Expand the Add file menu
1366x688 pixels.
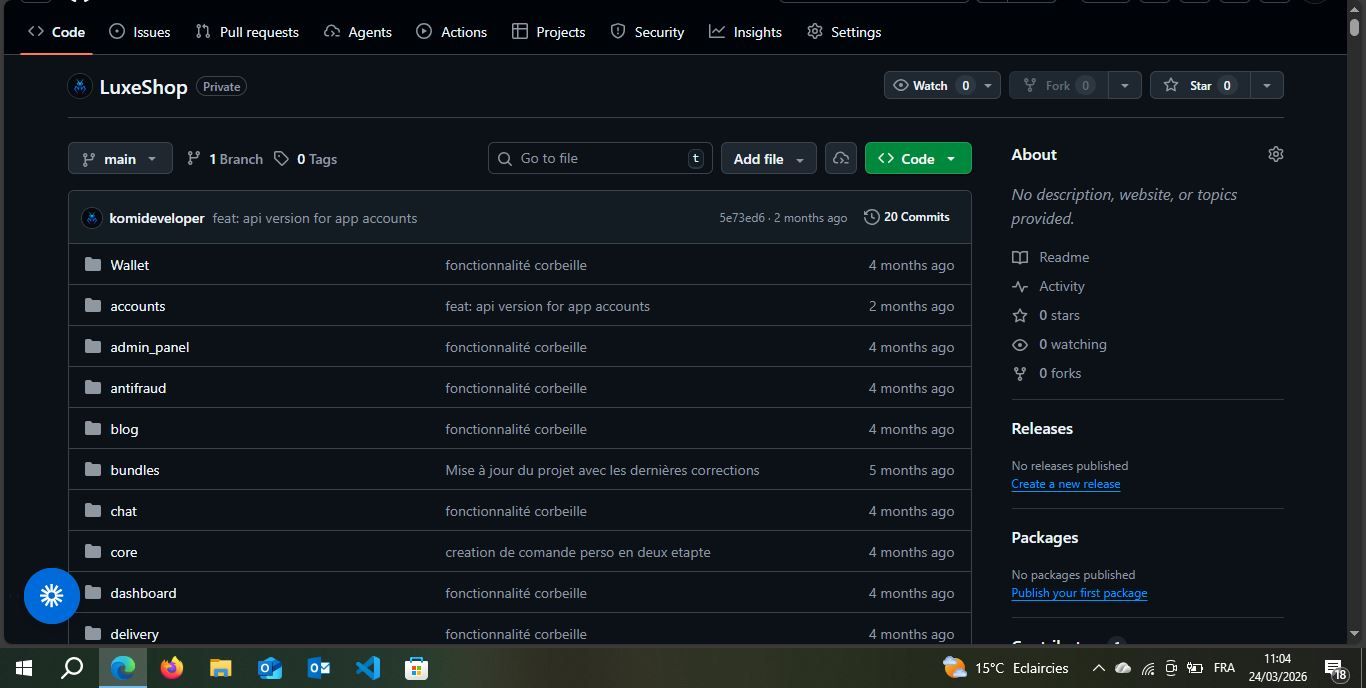(x=768, y=159)
